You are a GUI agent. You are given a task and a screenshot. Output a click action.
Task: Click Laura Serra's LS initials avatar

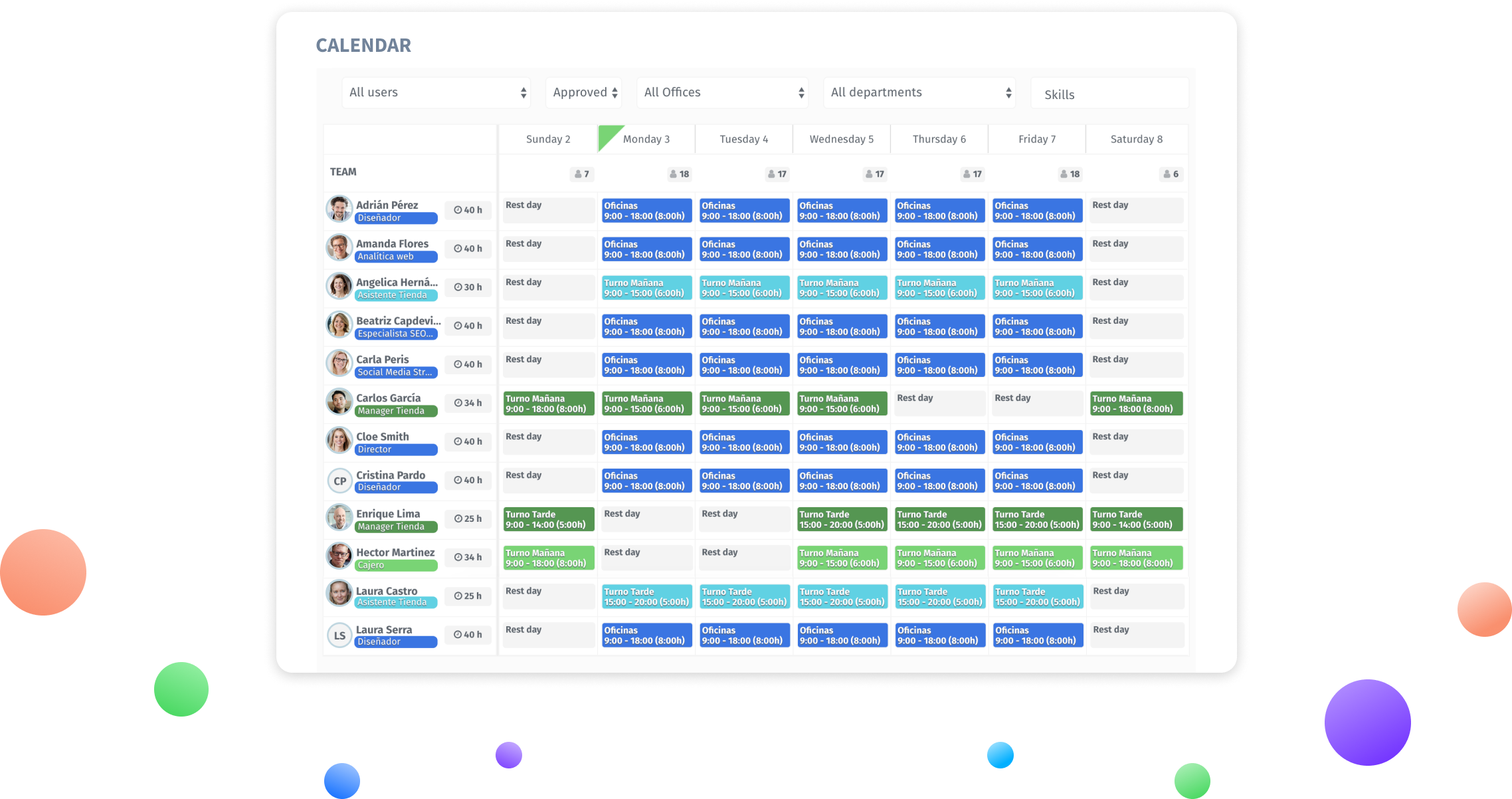(339, 635)
